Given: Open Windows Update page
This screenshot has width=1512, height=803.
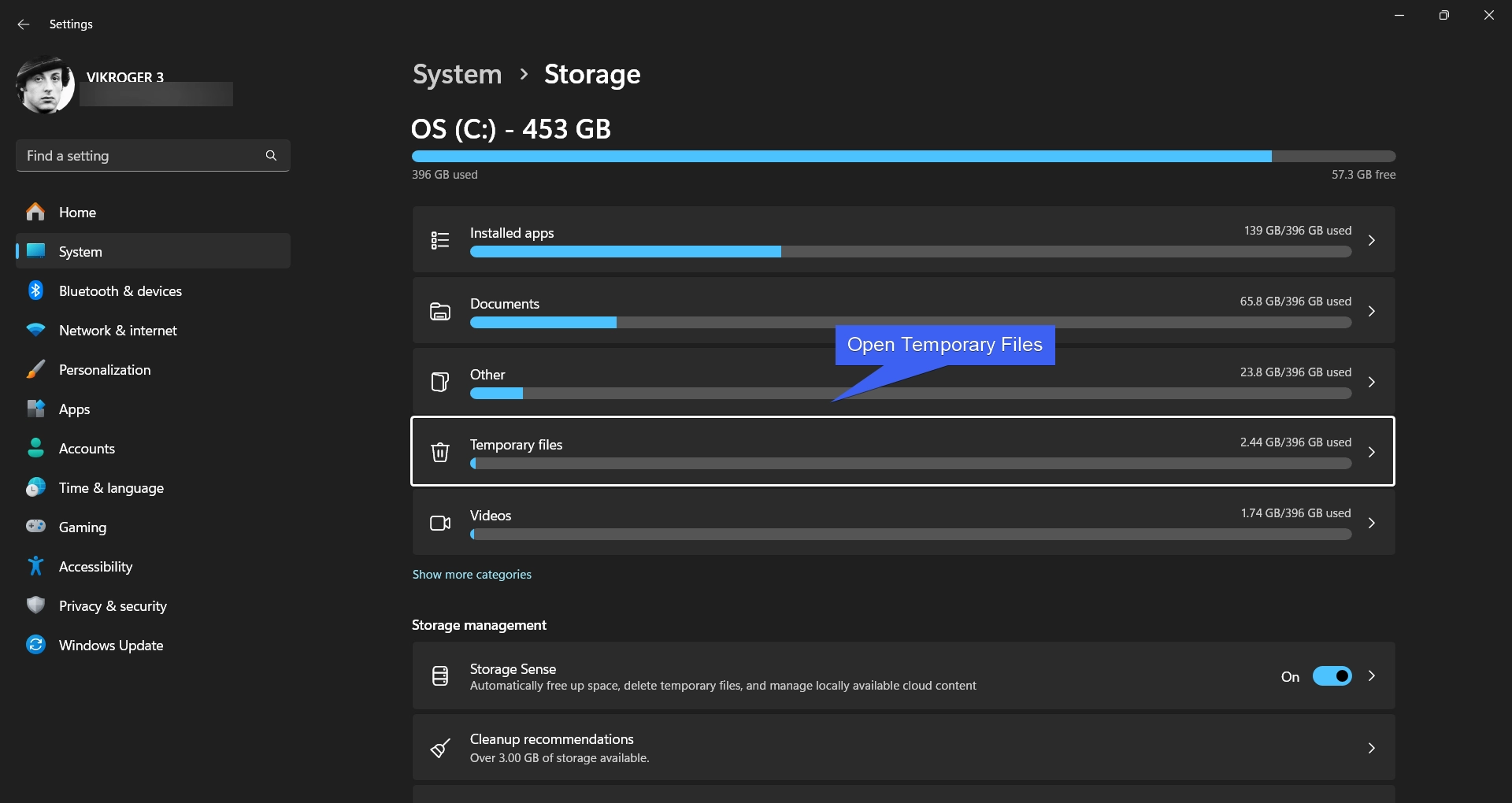Looking at the screenshot, I should click(153, 646).
